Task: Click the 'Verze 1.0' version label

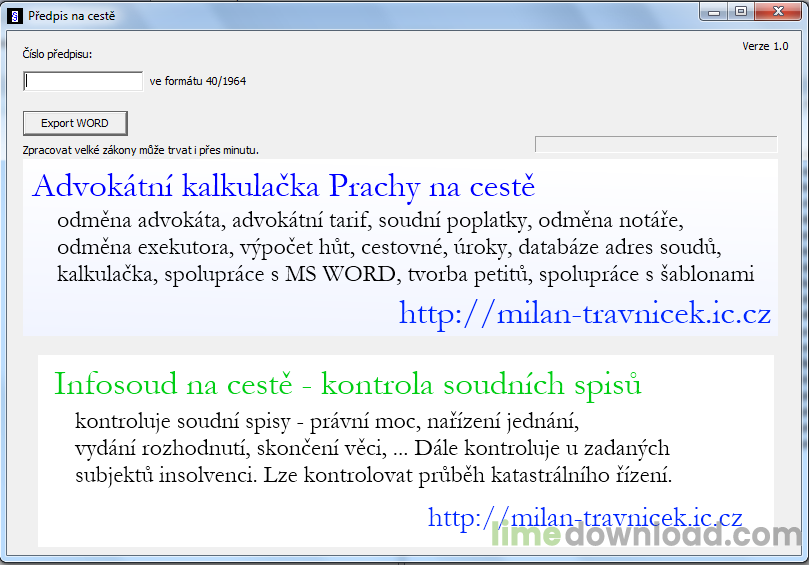Action: (765, 46)
